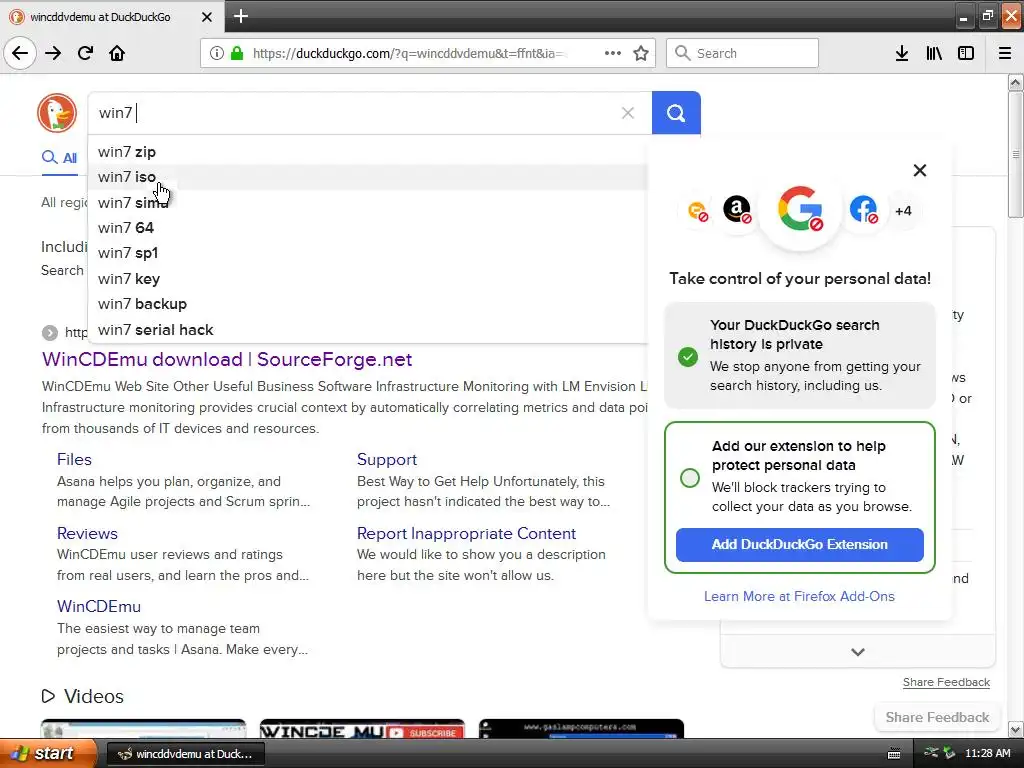Open Report Inappropriate Content sitelink
Image resolution: width=1024 pixels, height=768 pixels.
point(466,534)
